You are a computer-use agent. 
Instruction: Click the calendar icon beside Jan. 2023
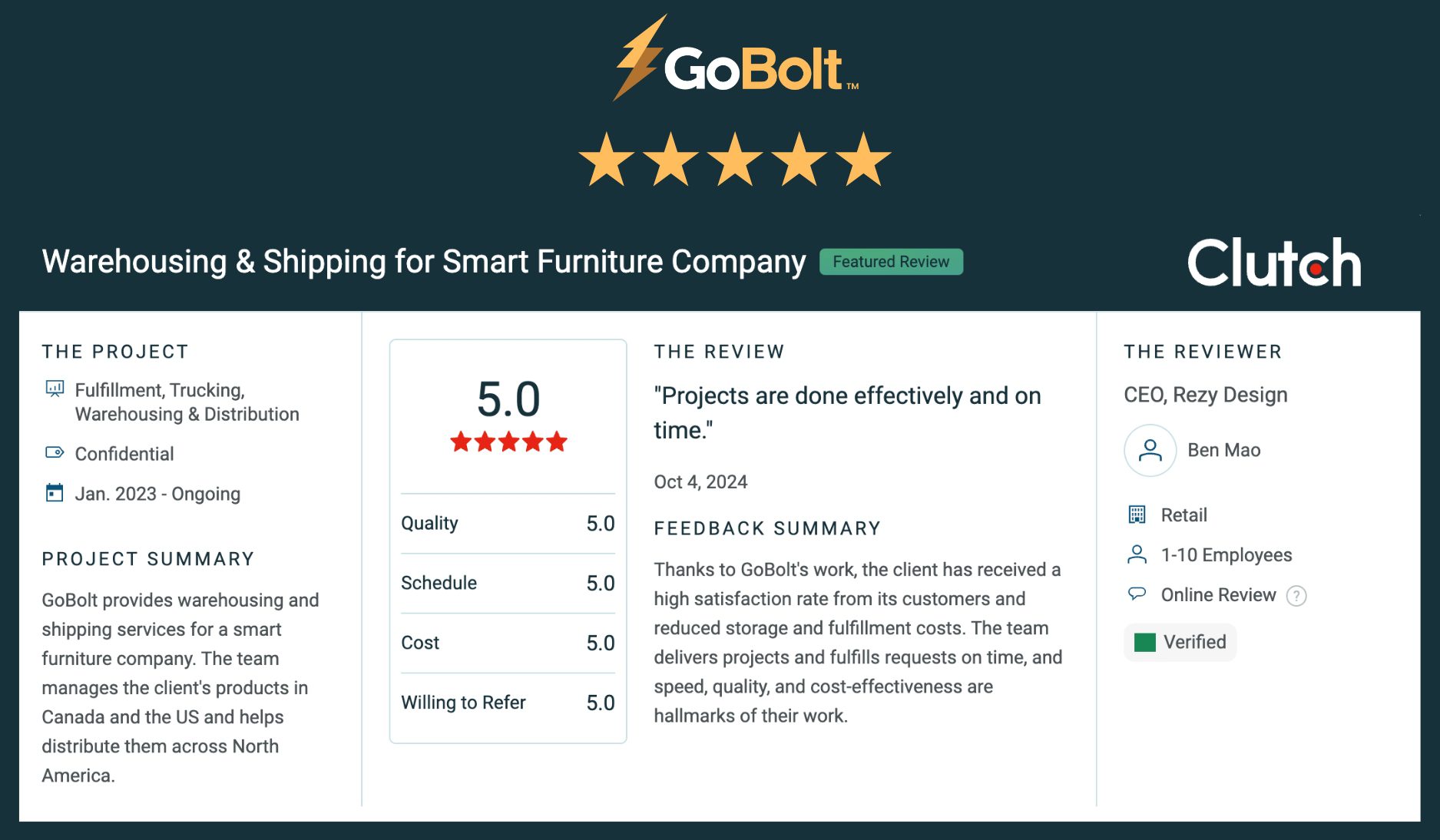(x=55, y=493)
